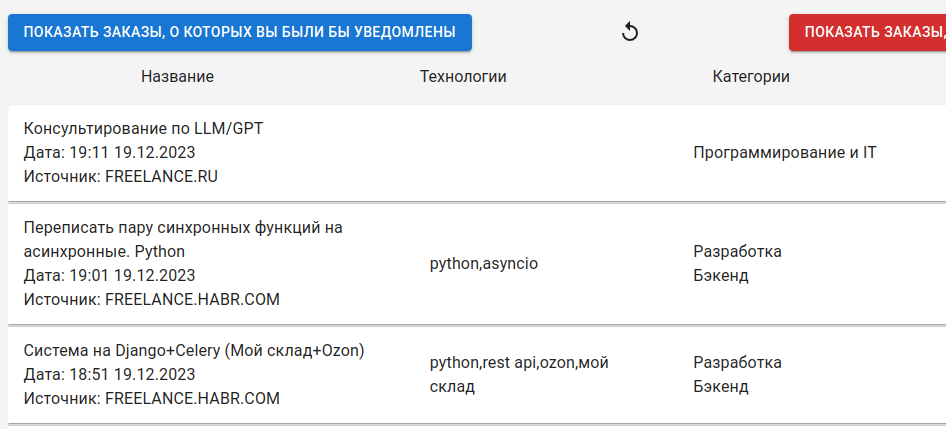The height and width of the screenshot is (429, 946).
Task: Click Разработка in the Django+Celery row
Action: [737, 362]
